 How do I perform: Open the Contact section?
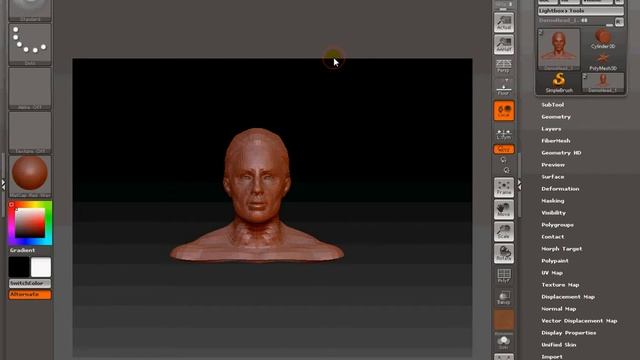[x=553, y=237]
